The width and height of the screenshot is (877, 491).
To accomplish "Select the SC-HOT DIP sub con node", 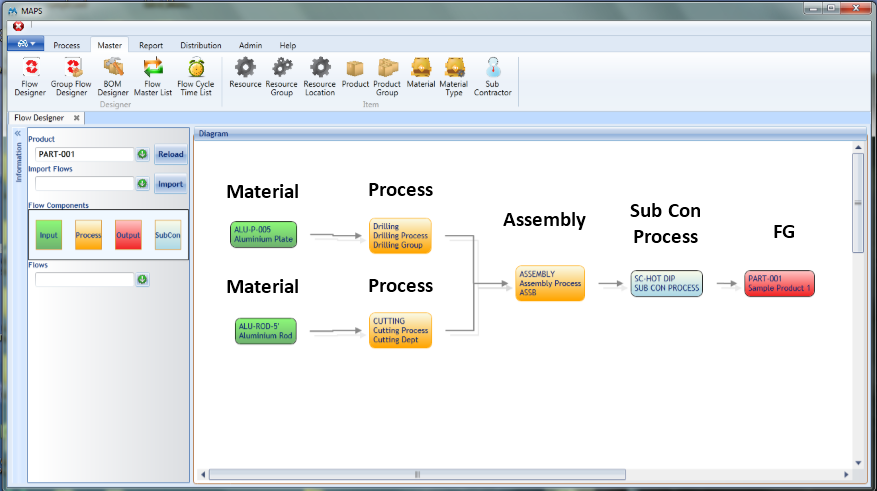I will (667, 284).
